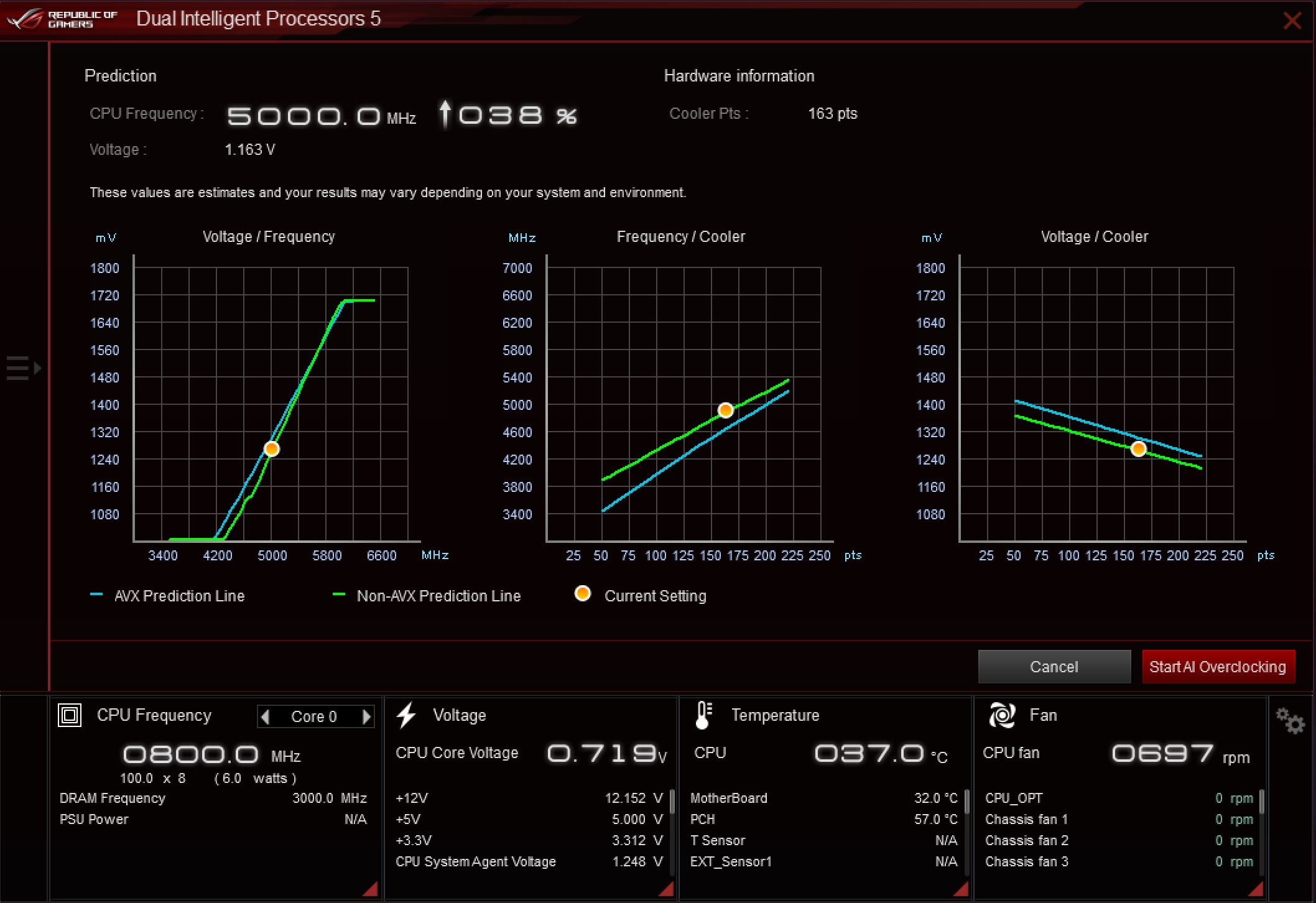Switch to the next CPU core
Viewport: 1316px width, 903px height.
(366, 717)
